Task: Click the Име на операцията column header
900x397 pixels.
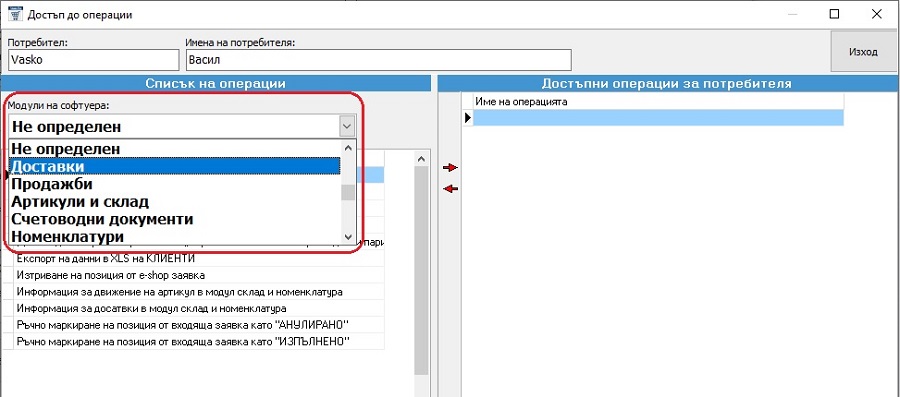Action: click(658, 102)
